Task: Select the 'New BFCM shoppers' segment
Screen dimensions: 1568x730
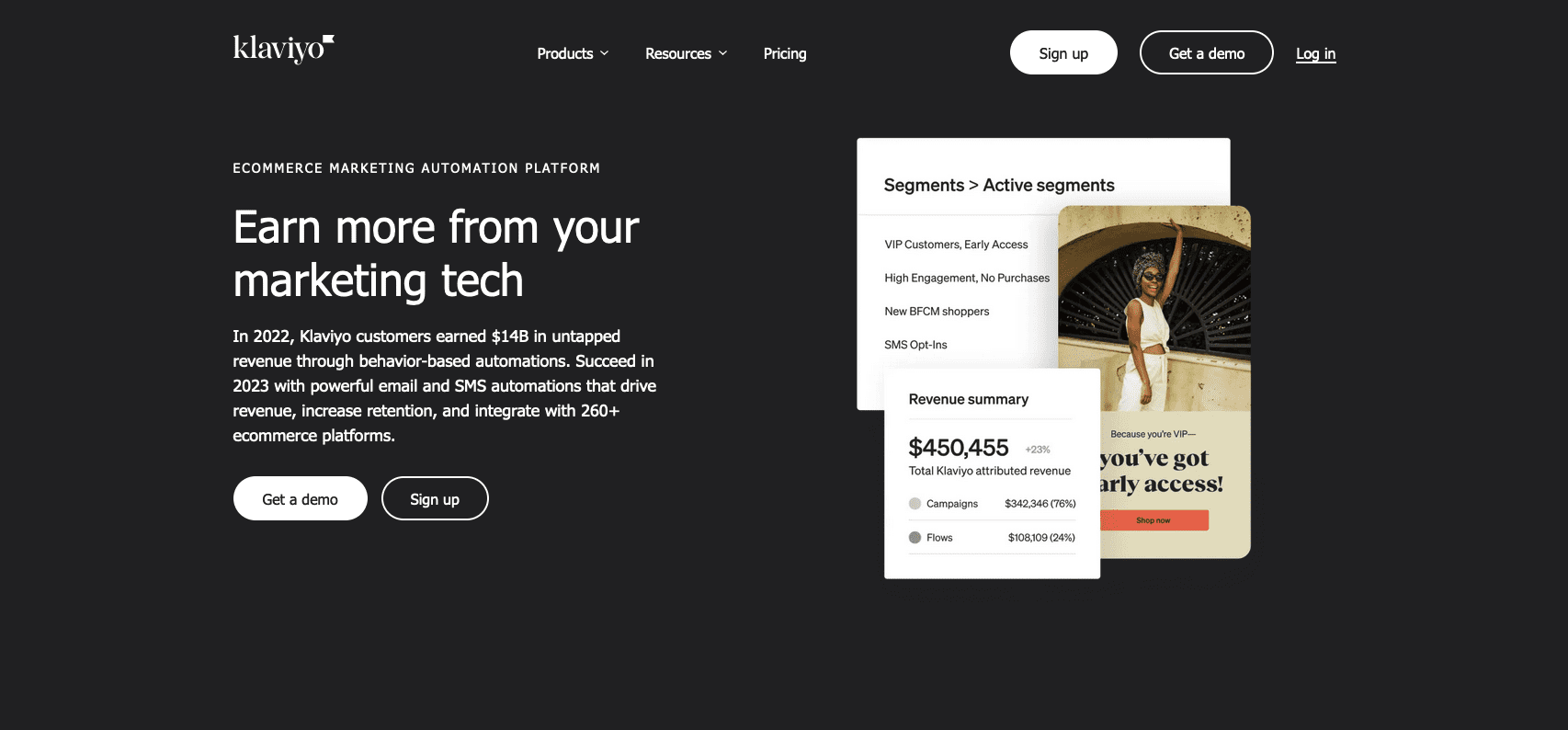Action: (x=937, y=312)
